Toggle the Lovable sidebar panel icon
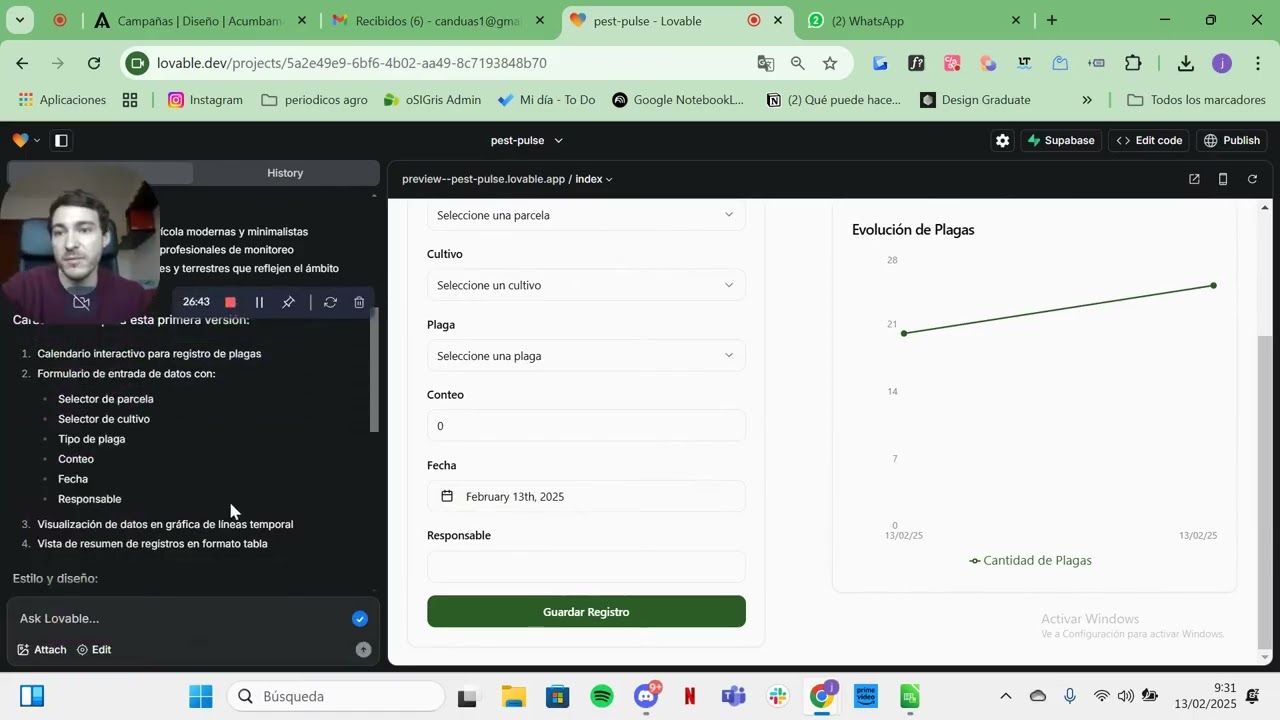The image size is (1280, 720). (x=61, y=141)
